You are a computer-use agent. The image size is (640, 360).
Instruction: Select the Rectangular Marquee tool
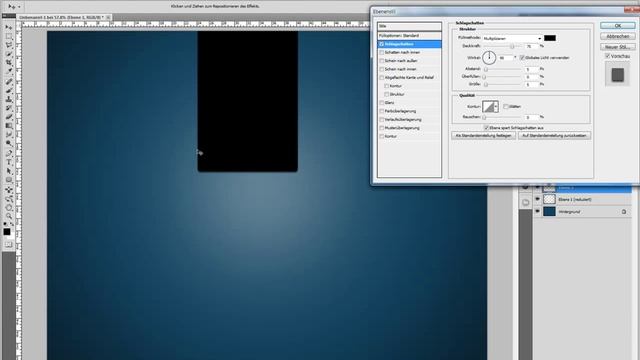[x=9, y=36]
